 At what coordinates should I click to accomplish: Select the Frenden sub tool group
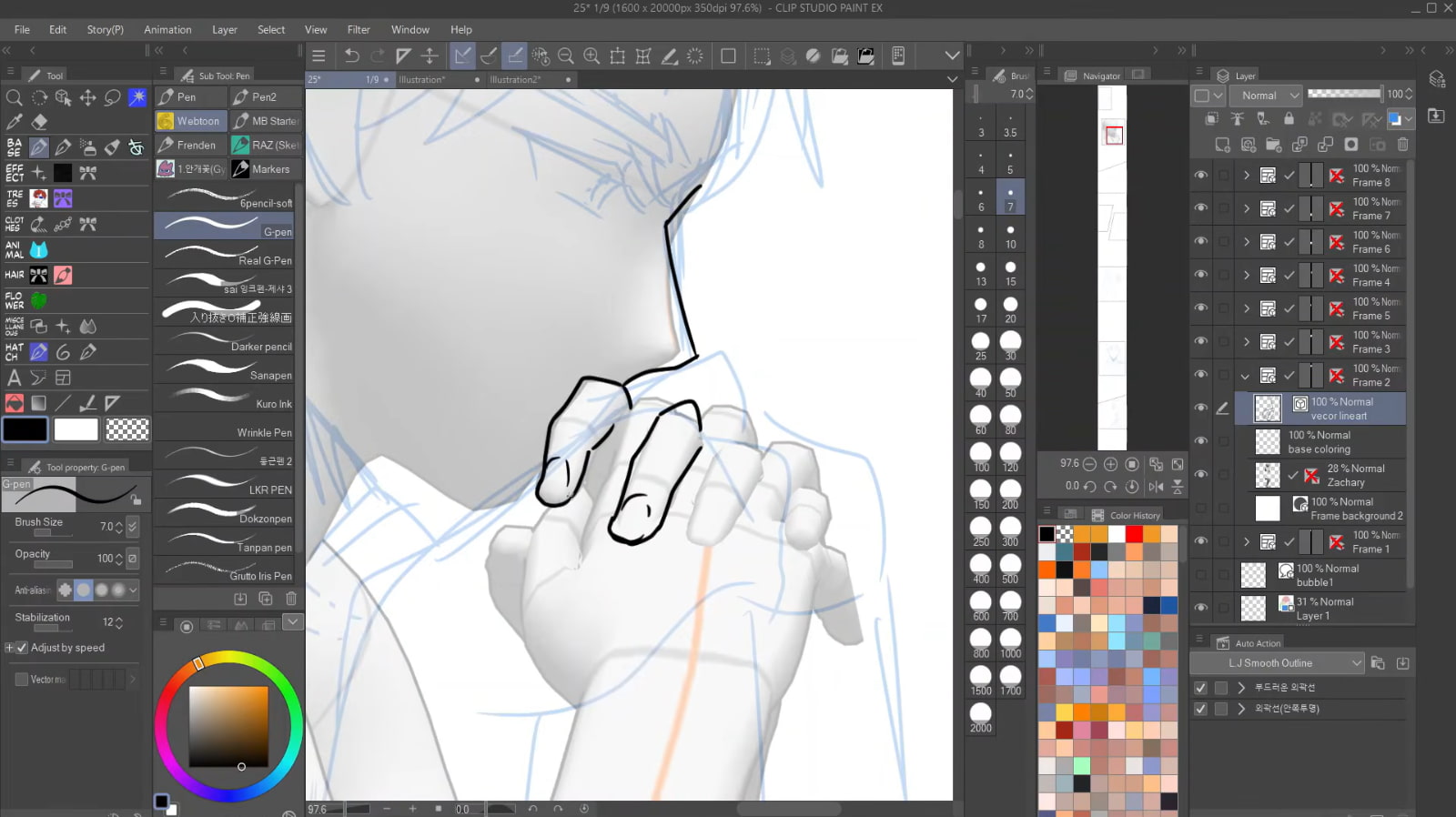pyautogui.click(x=189, y=146)
